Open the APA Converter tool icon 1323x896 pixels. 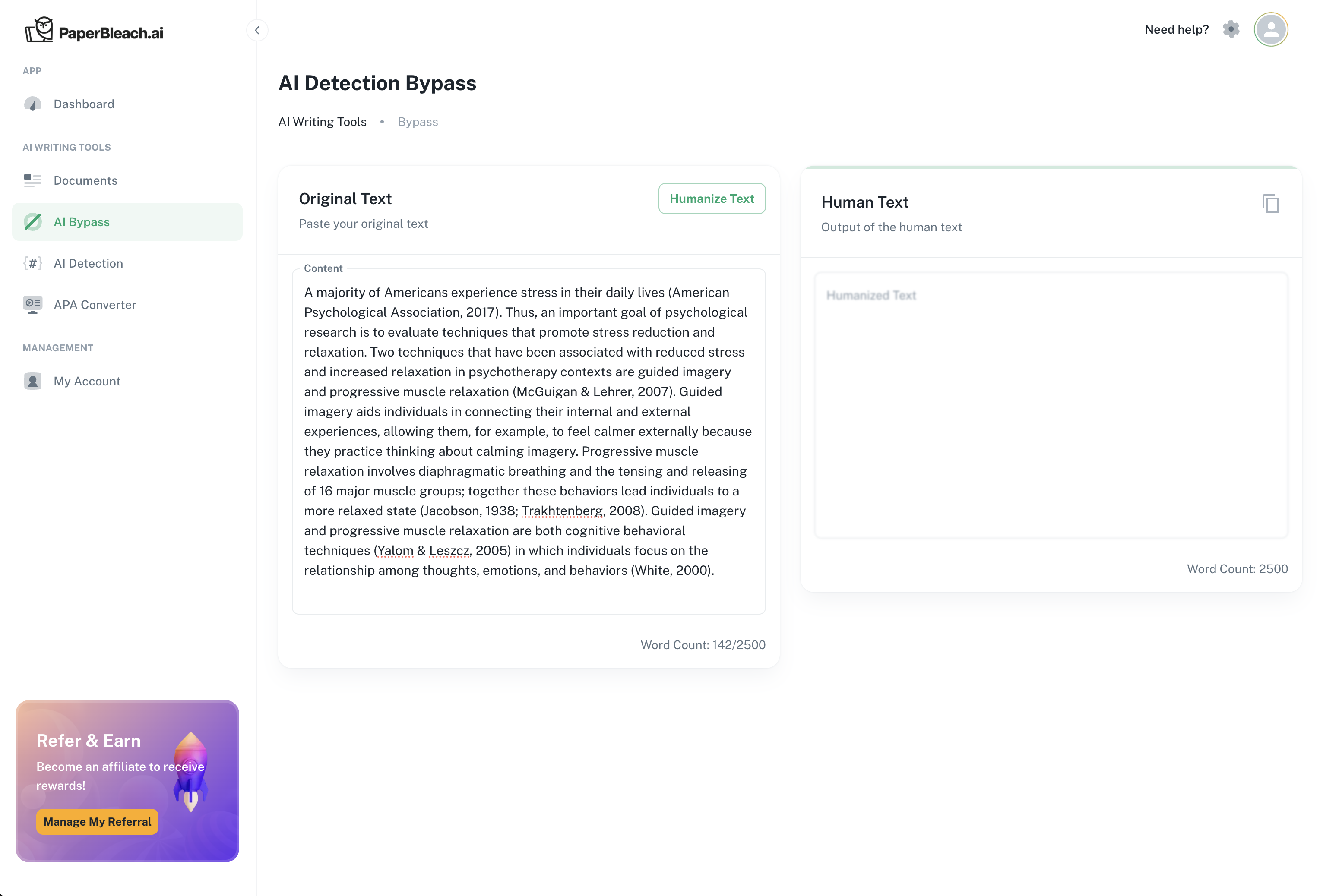[x=32, y=304]
